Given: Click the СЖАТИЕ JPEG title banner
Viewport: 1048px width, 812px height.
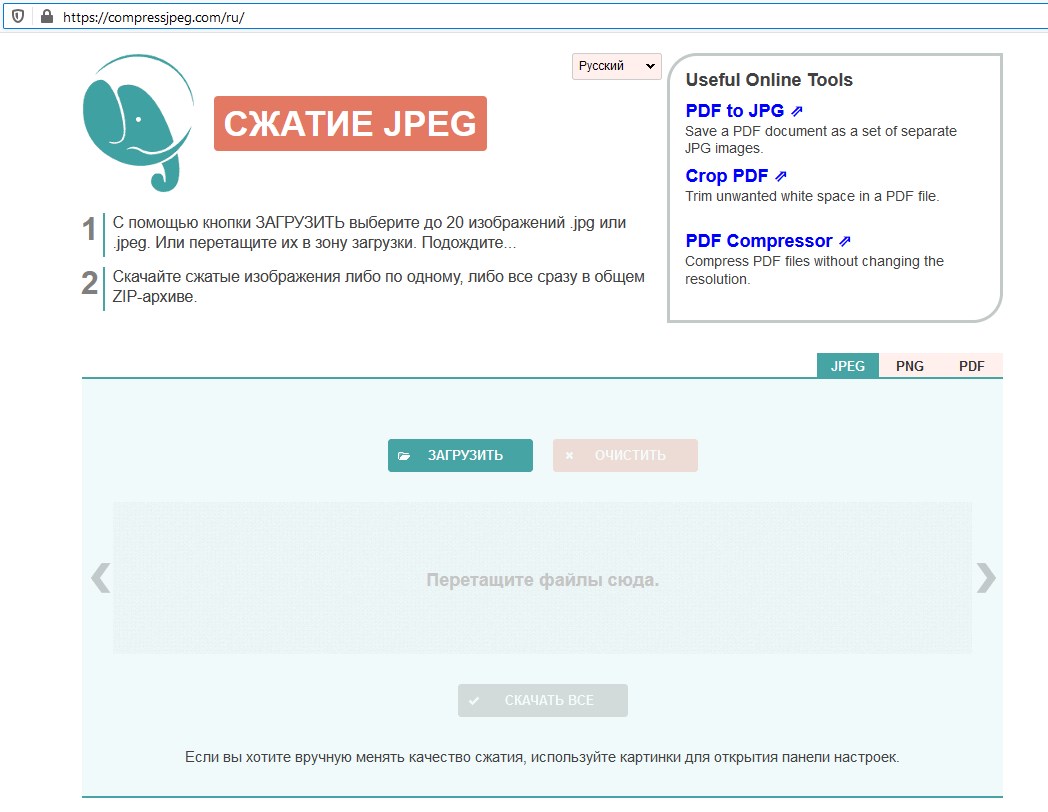Looking at the screenshot, I should click(350, 124).
